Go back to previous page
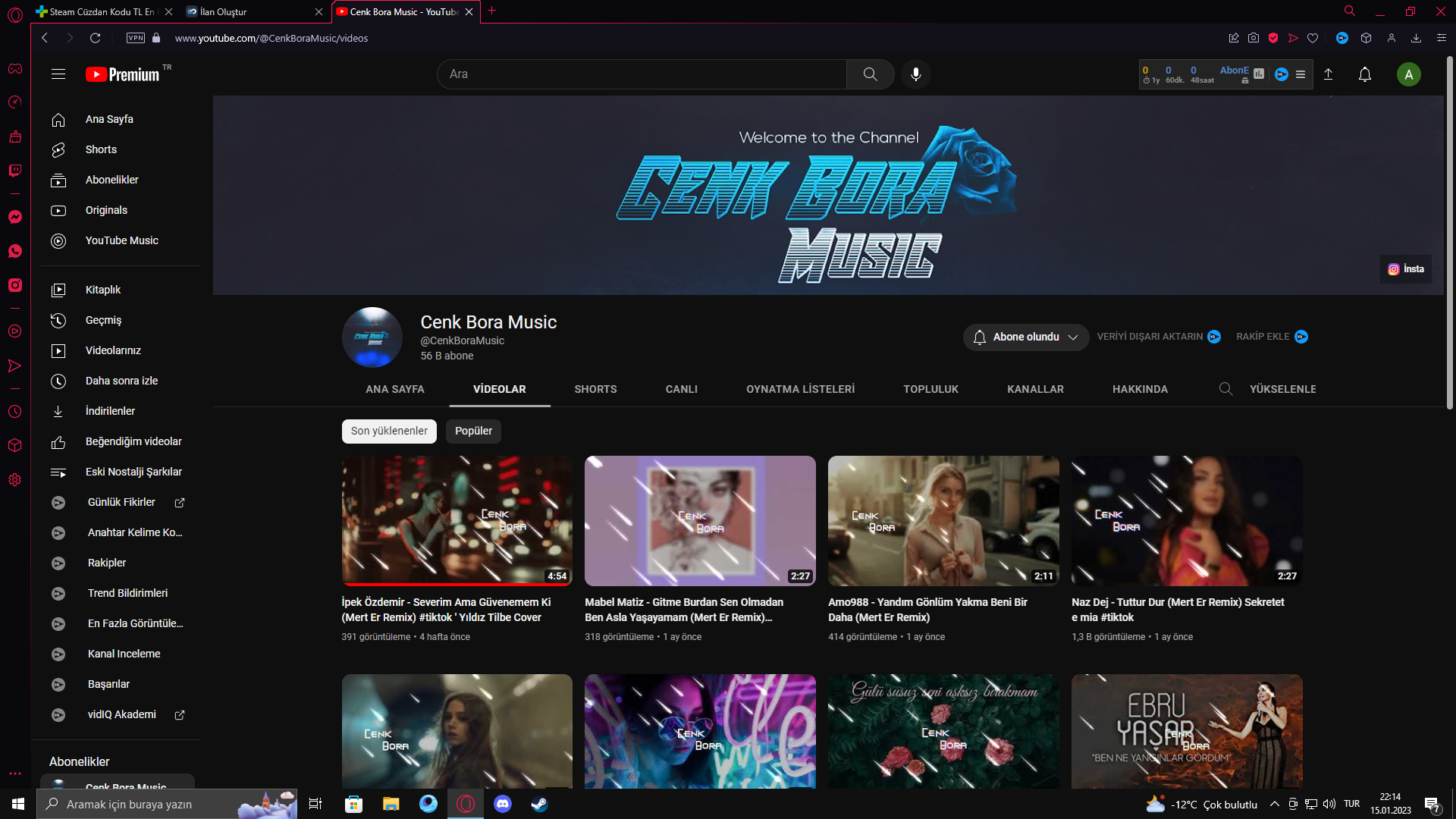The height and width of the screenshot is (819, 1456). 45,38
